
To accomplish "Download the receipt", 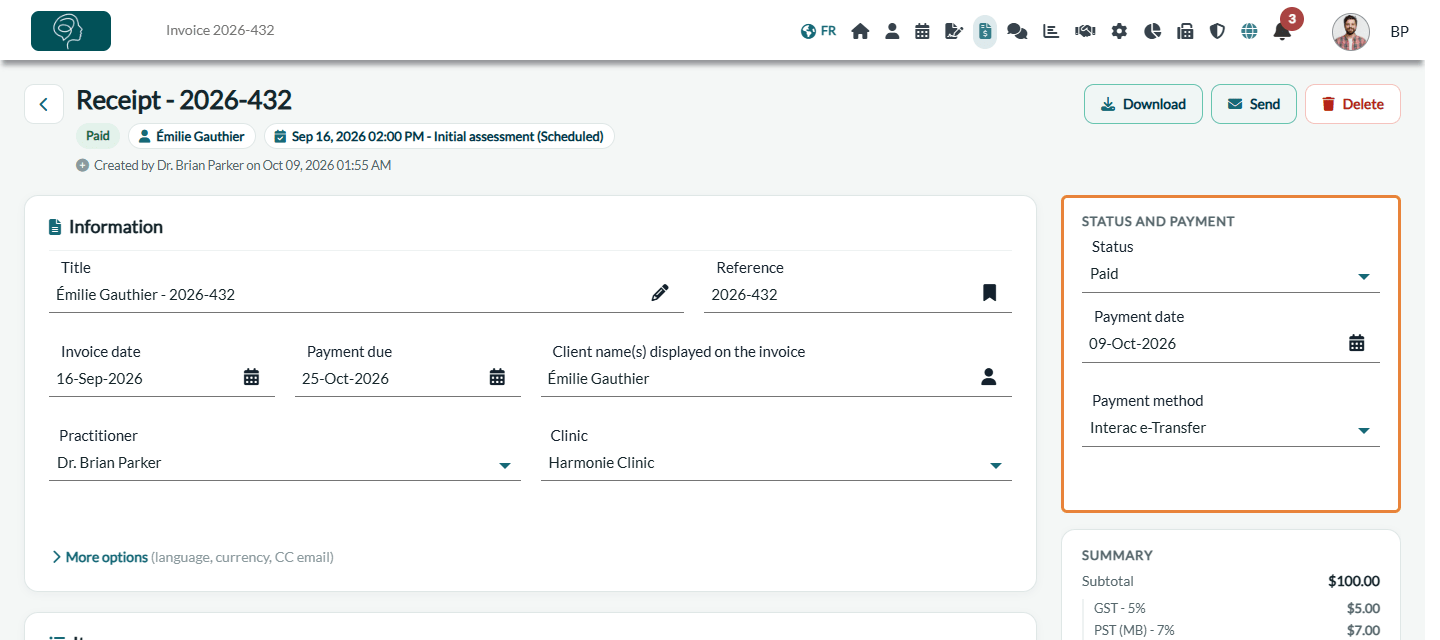I will (1143, 104).
